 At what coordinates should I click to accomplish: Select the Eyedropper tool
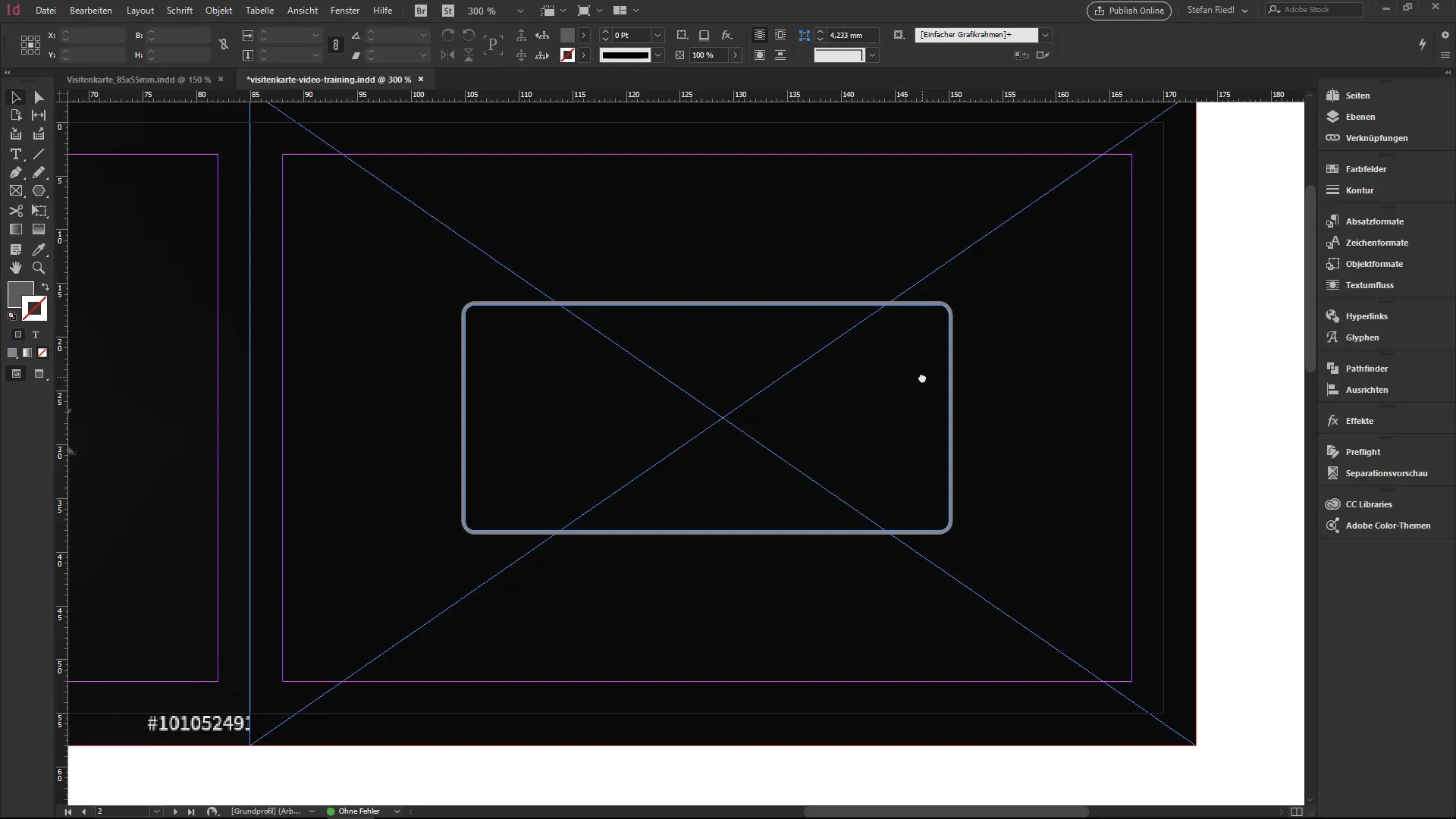[x=39, y=249]
